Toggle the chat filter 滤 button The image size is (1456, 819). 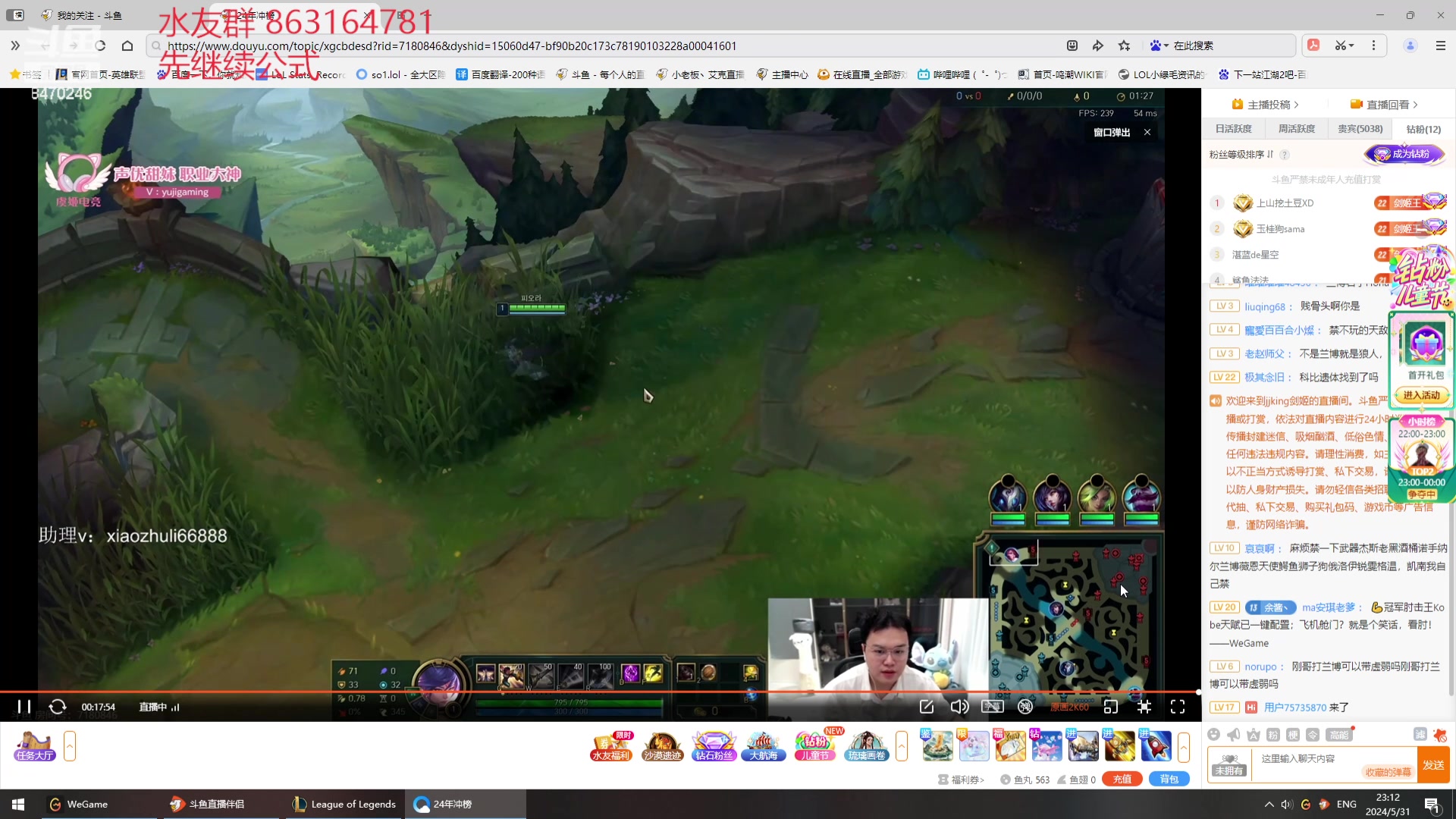[x=1420, y=734]
